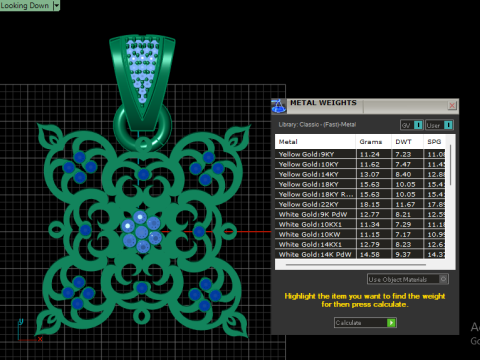
Task: Select the White Gold:9K PdW row
Action: point(360,214)
